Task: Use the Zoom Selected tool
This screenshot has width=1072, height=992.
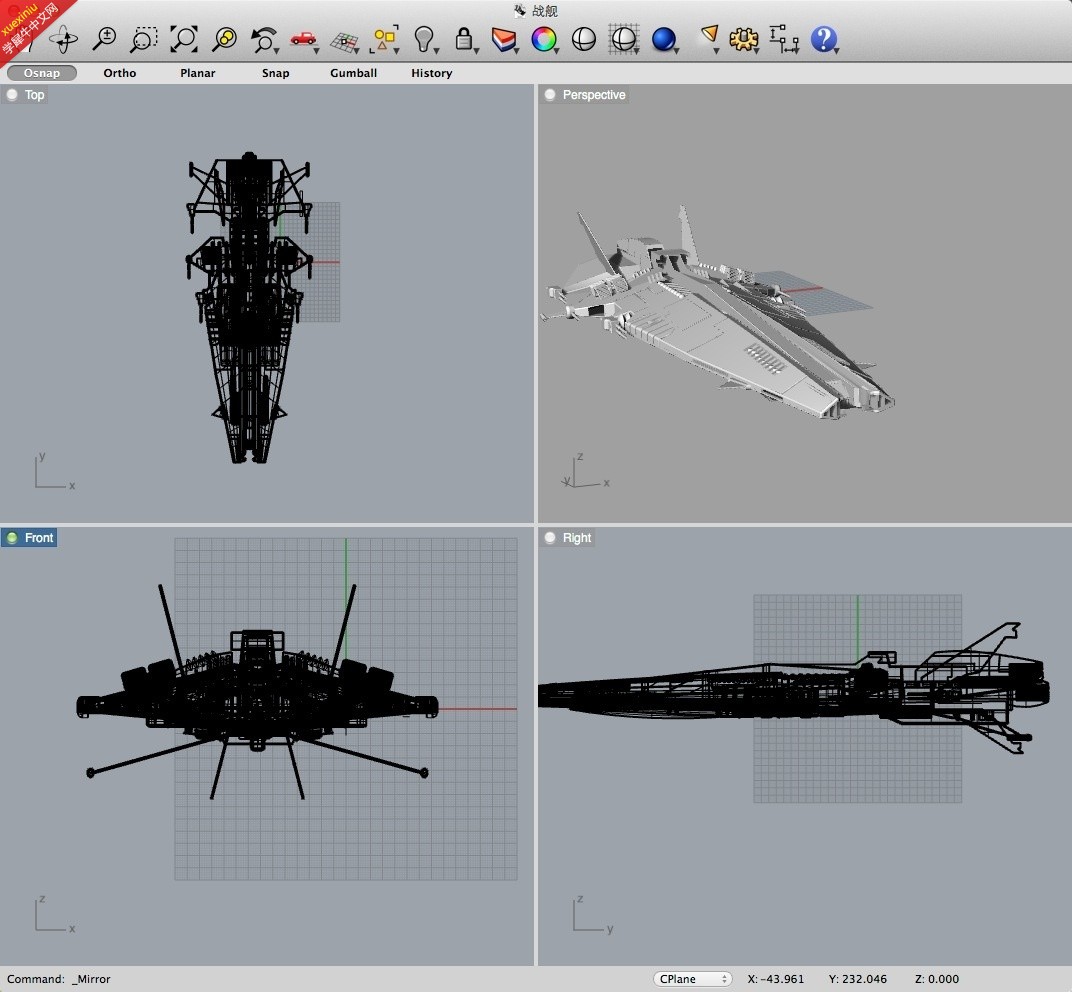Action: pyautogui.click(x=224, y=39)
